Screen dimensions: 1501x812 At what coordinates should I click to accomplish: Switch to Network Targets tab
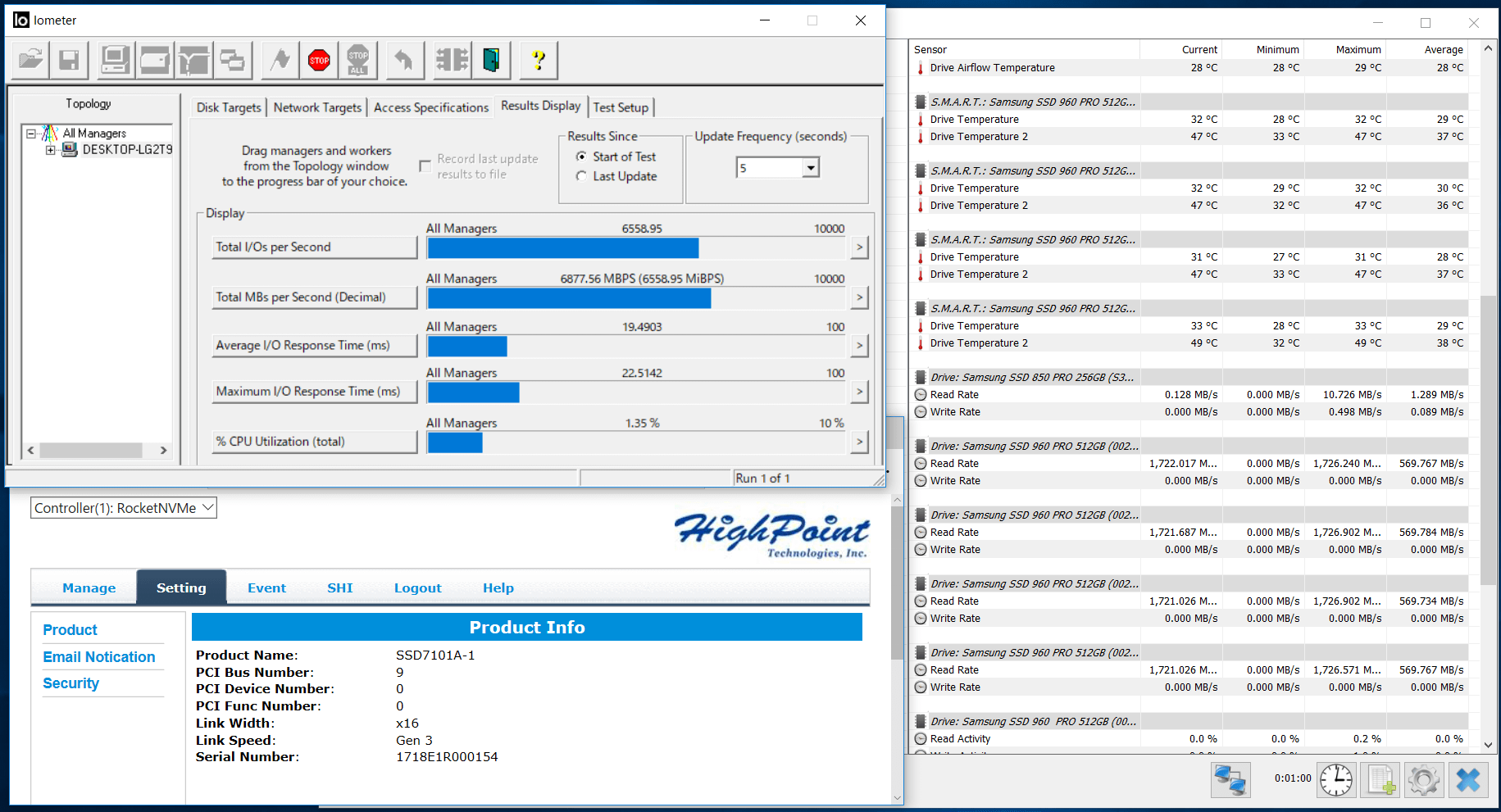[x=317, y=107]
